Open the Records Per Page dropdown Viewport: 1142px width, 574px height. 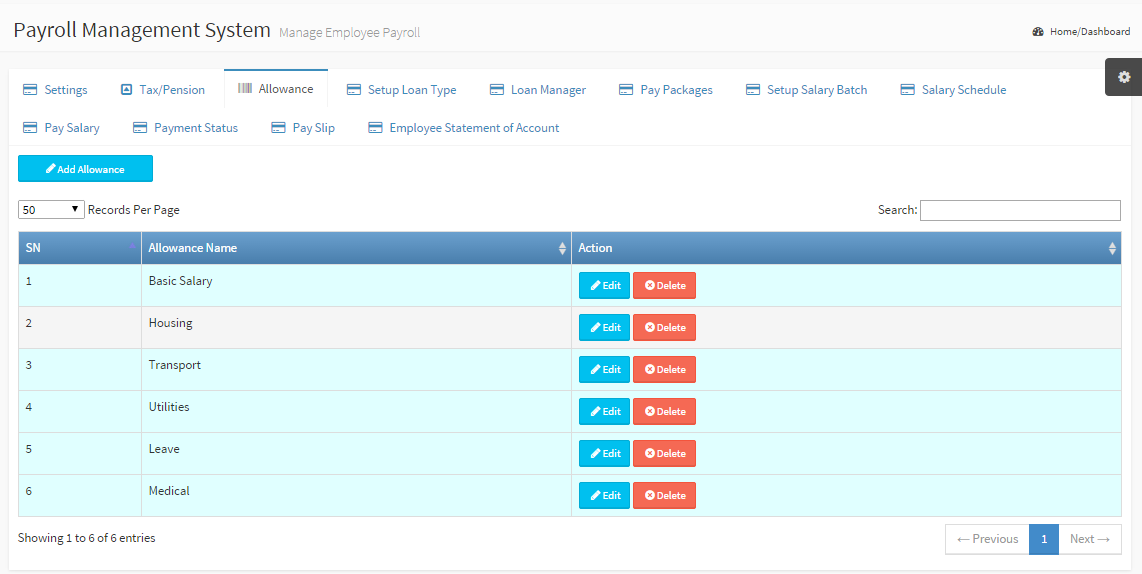(52, 210)
